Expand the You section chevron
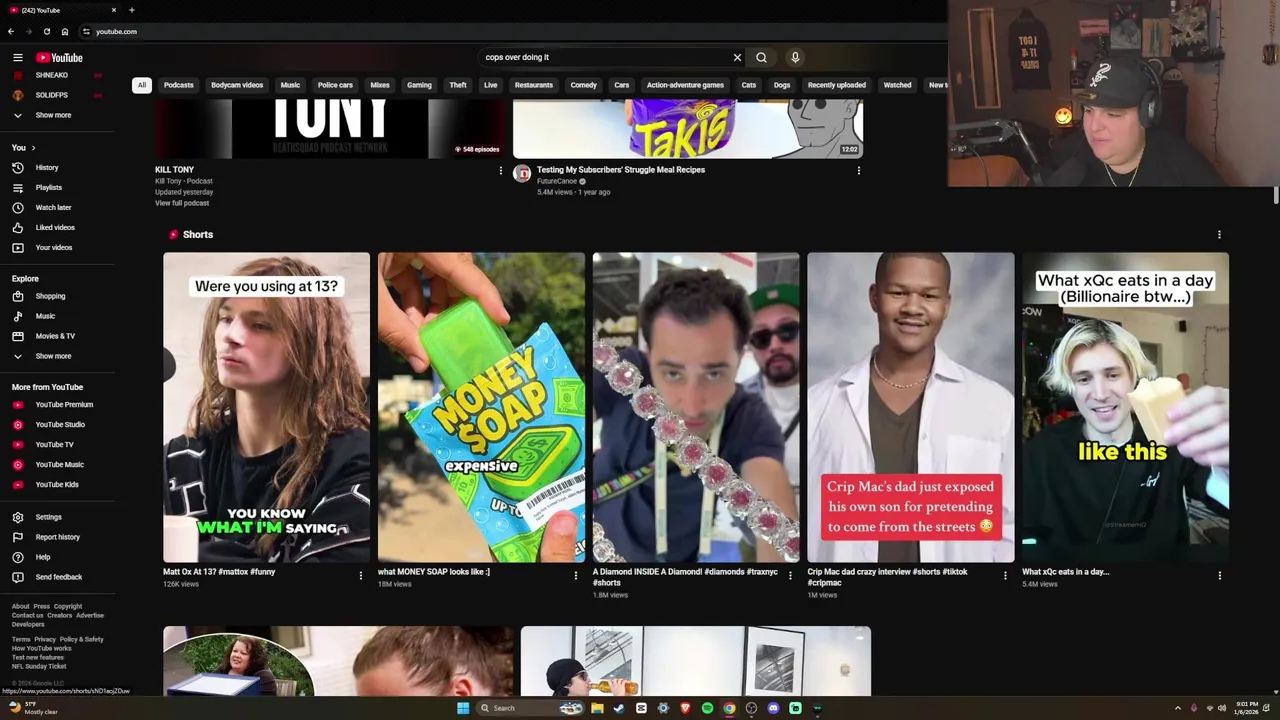This screenshot has height=720, width=1280. 33,148
